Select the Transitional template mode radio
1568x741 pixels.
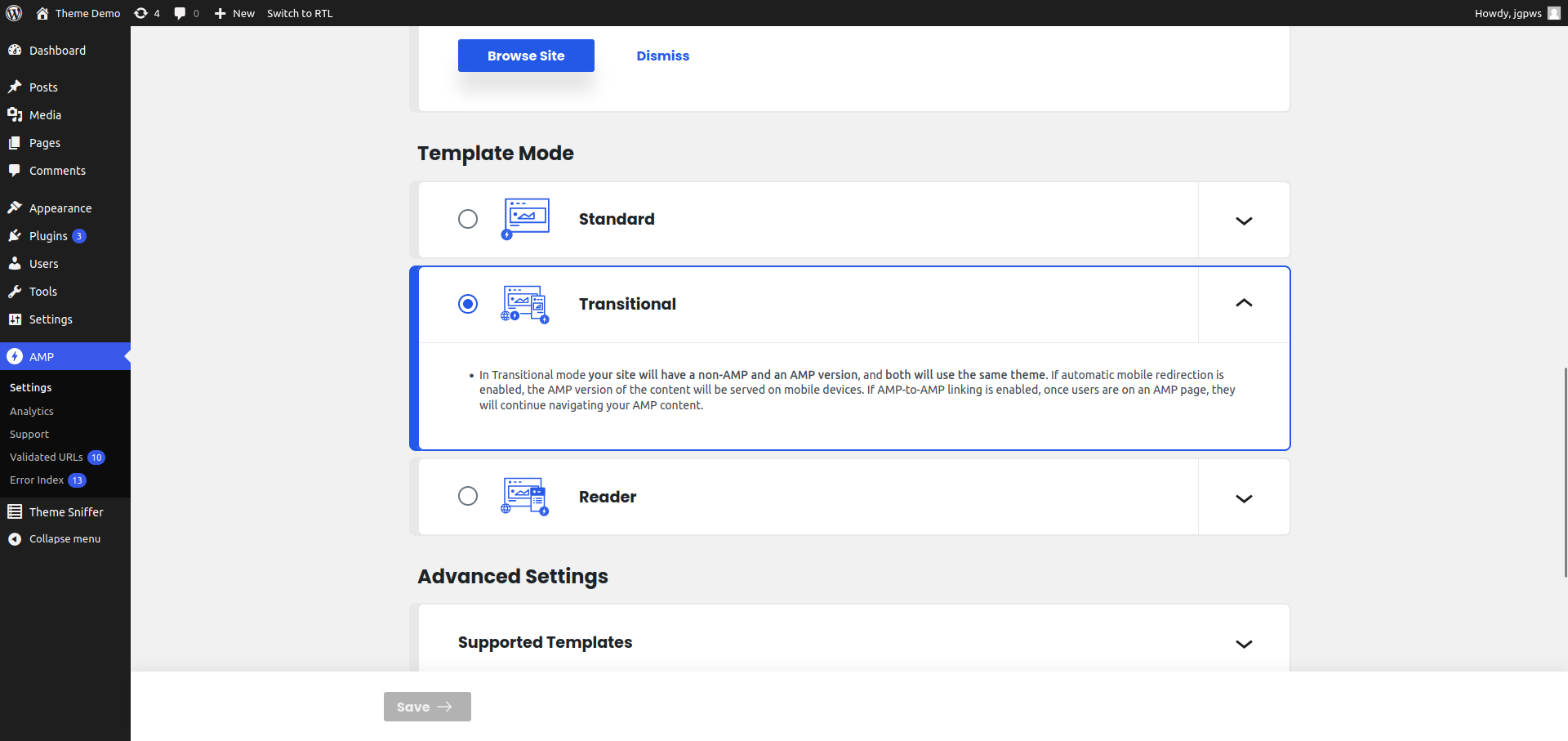(468, 304)
